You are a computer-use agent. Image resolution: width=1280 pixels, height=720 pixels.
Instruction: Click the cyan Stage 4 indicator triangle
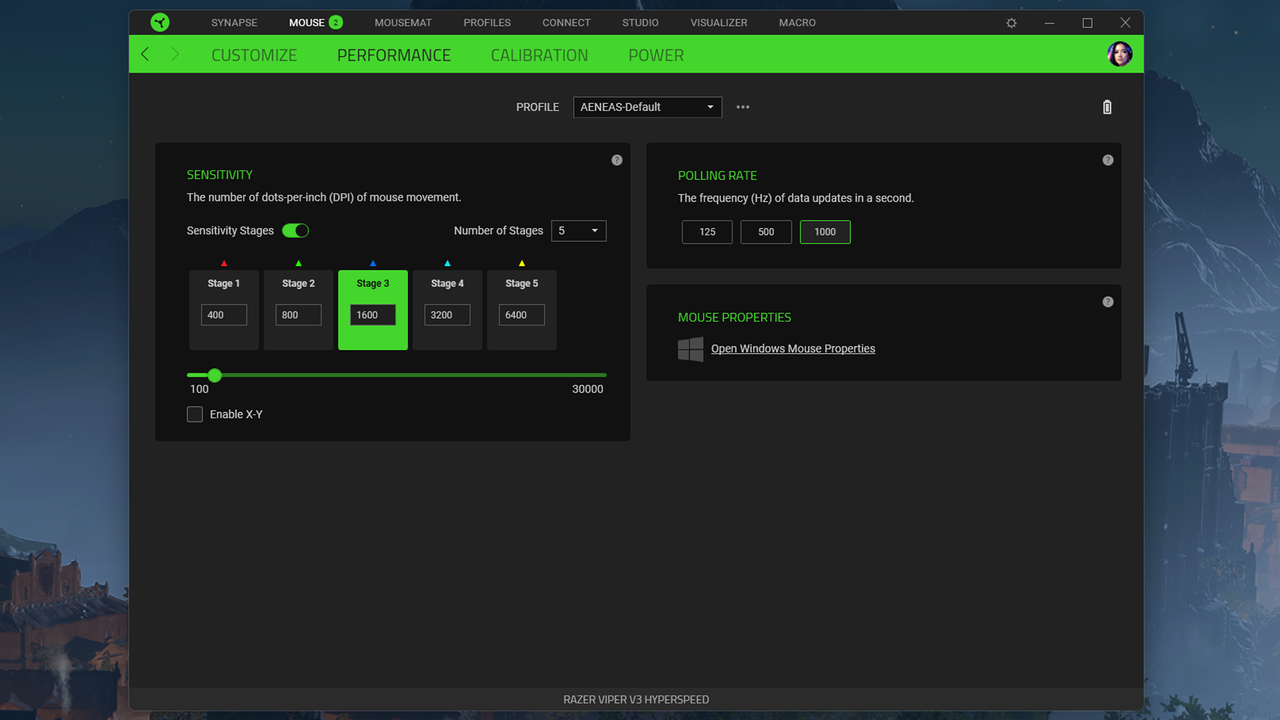(447, 263)
